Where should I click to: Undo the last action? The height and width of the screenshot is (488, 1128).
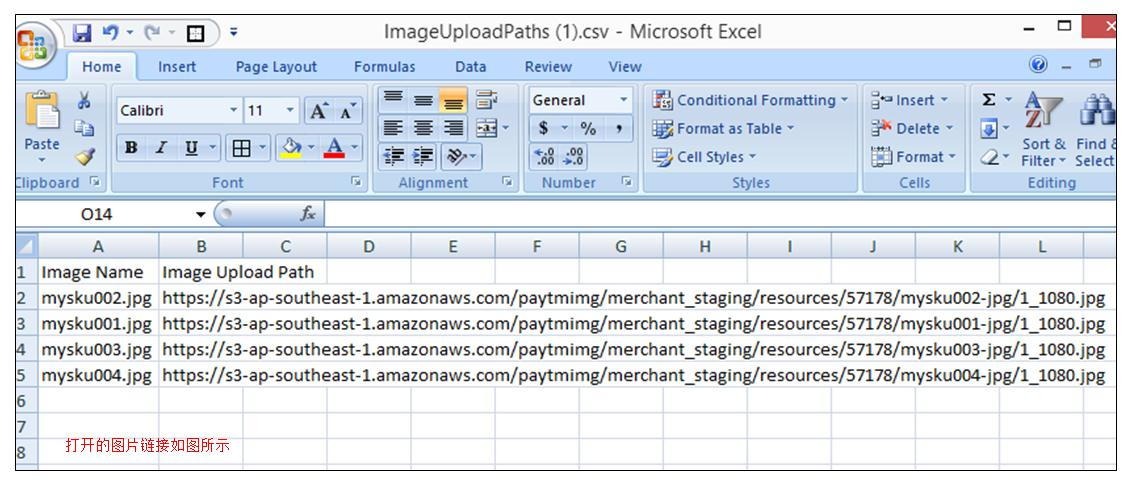click(x=110, y=32)
